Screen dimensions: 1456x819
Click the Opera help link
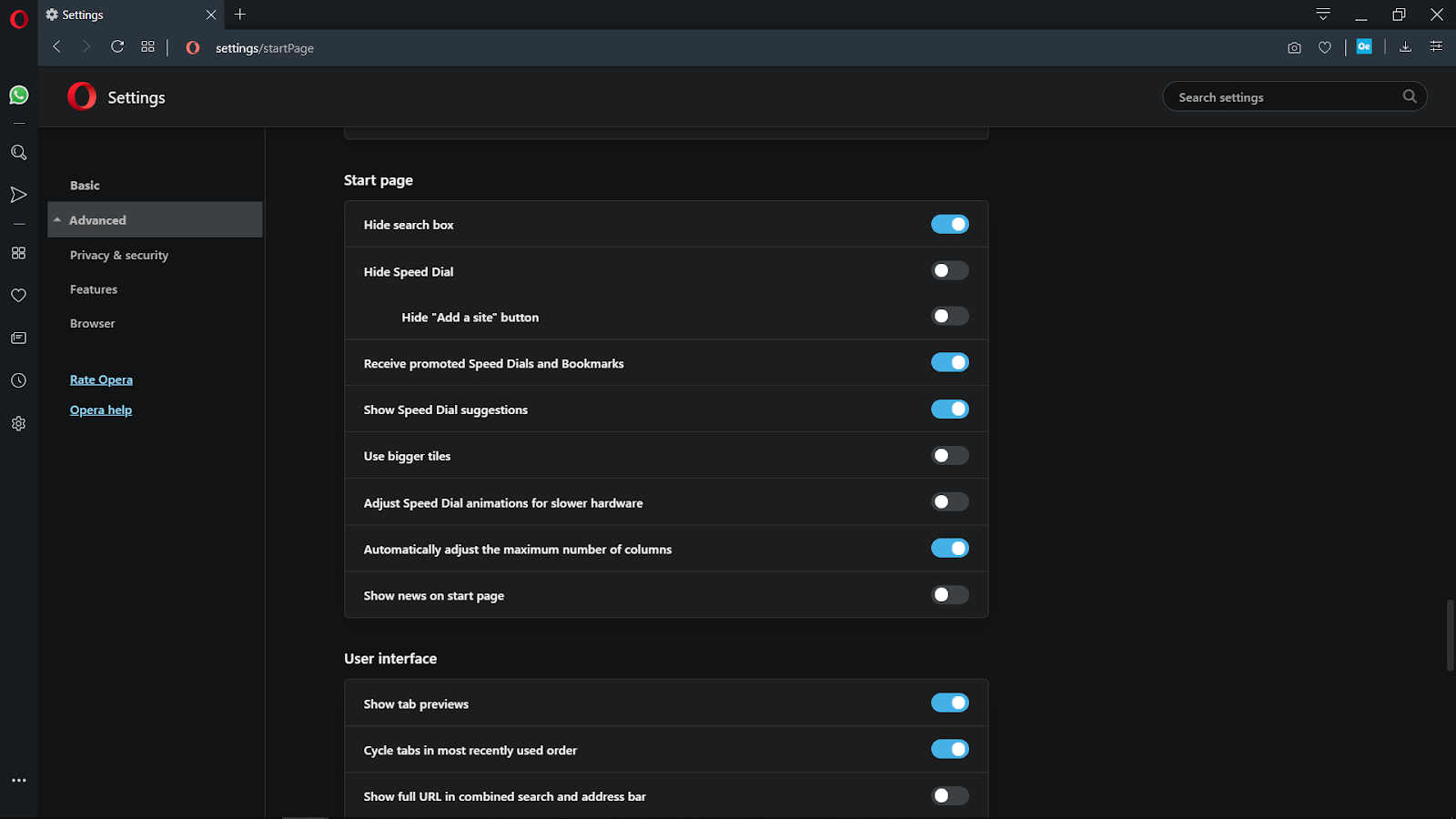pos(101,409)
